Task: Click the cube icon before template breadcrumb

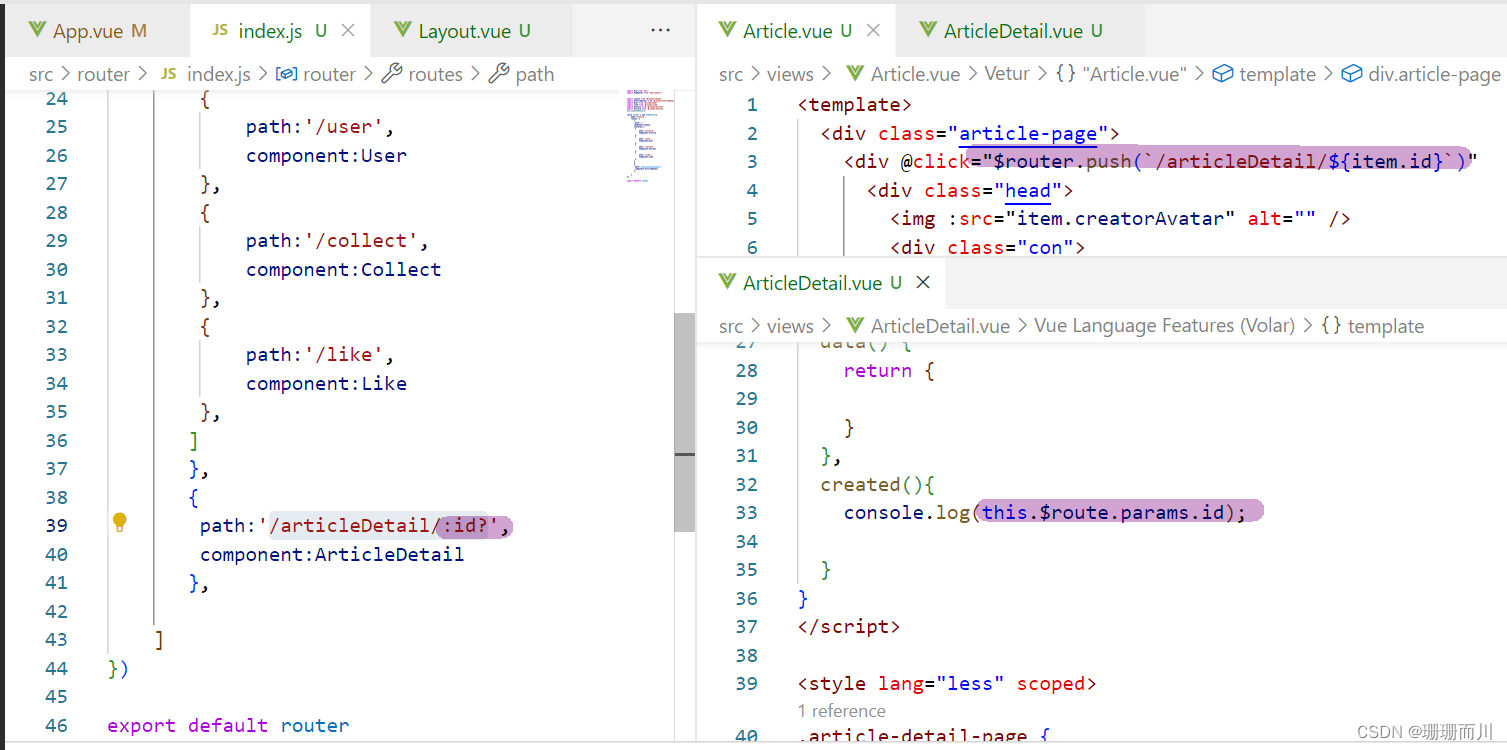Action: (x=1222, y=74)
